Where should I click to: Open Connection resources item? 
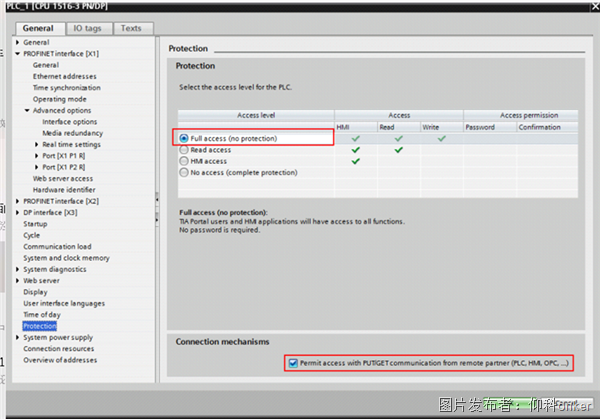59,349
